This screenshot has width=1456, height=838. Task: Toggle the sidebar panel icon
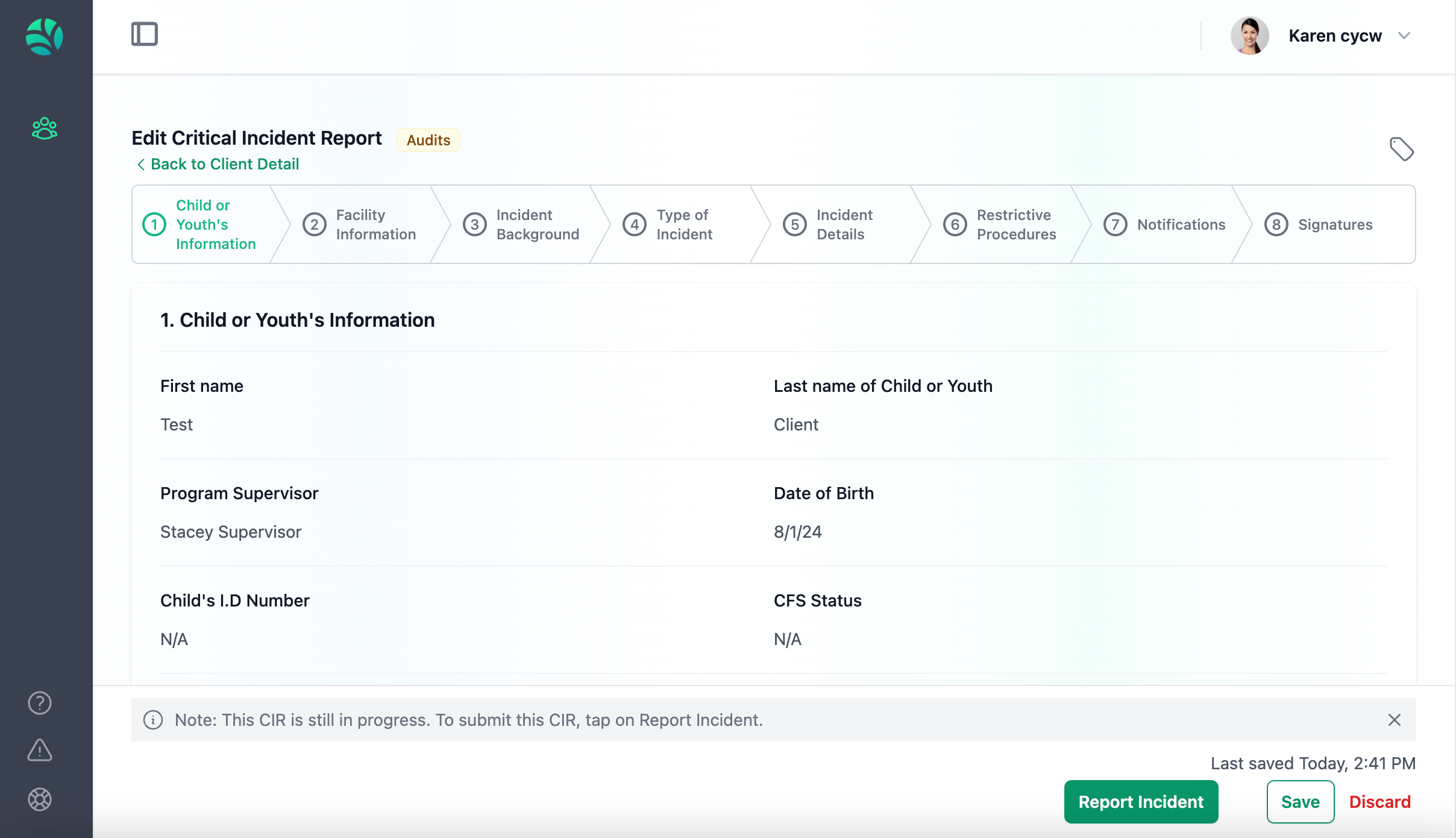pyautogui.click(x=145, y=34)
